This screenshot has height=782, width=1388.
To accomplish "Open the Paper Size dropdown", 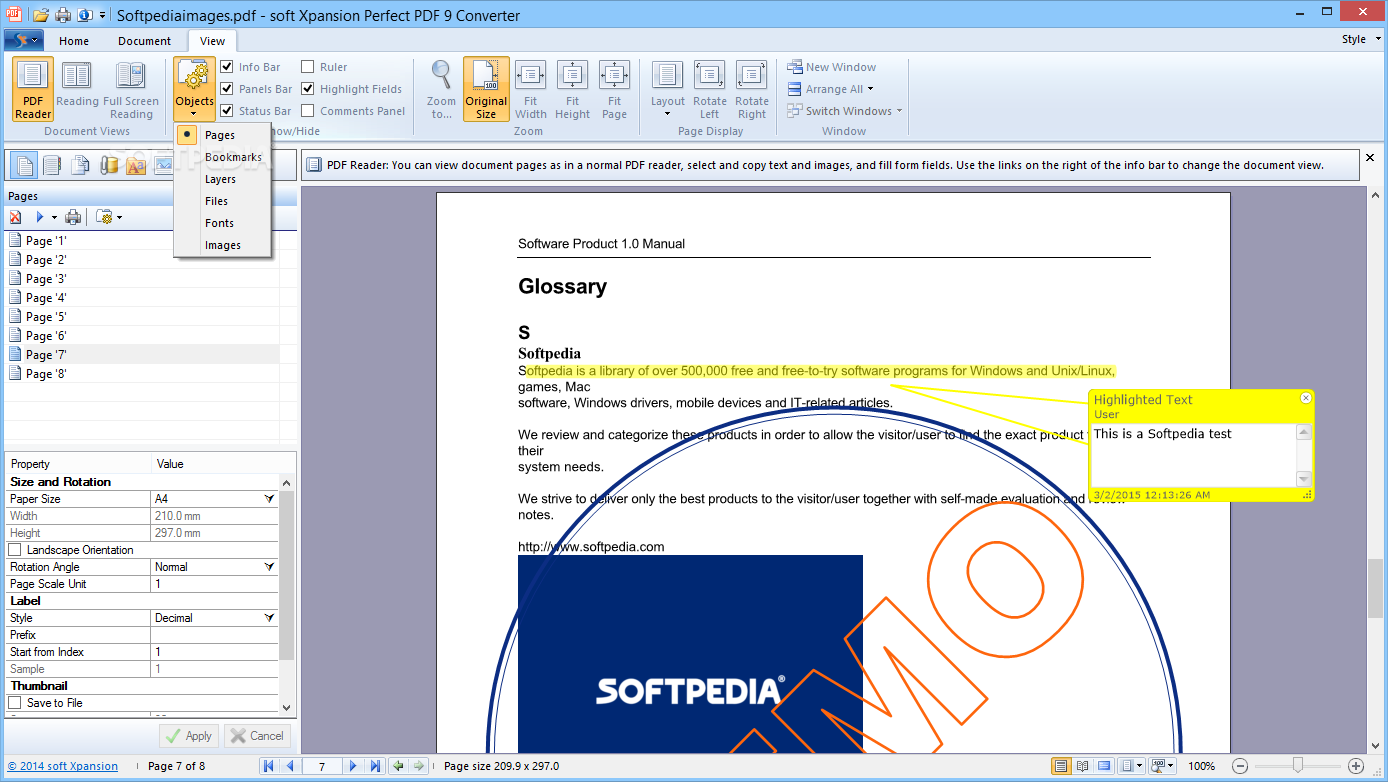I will click(269, 498).
